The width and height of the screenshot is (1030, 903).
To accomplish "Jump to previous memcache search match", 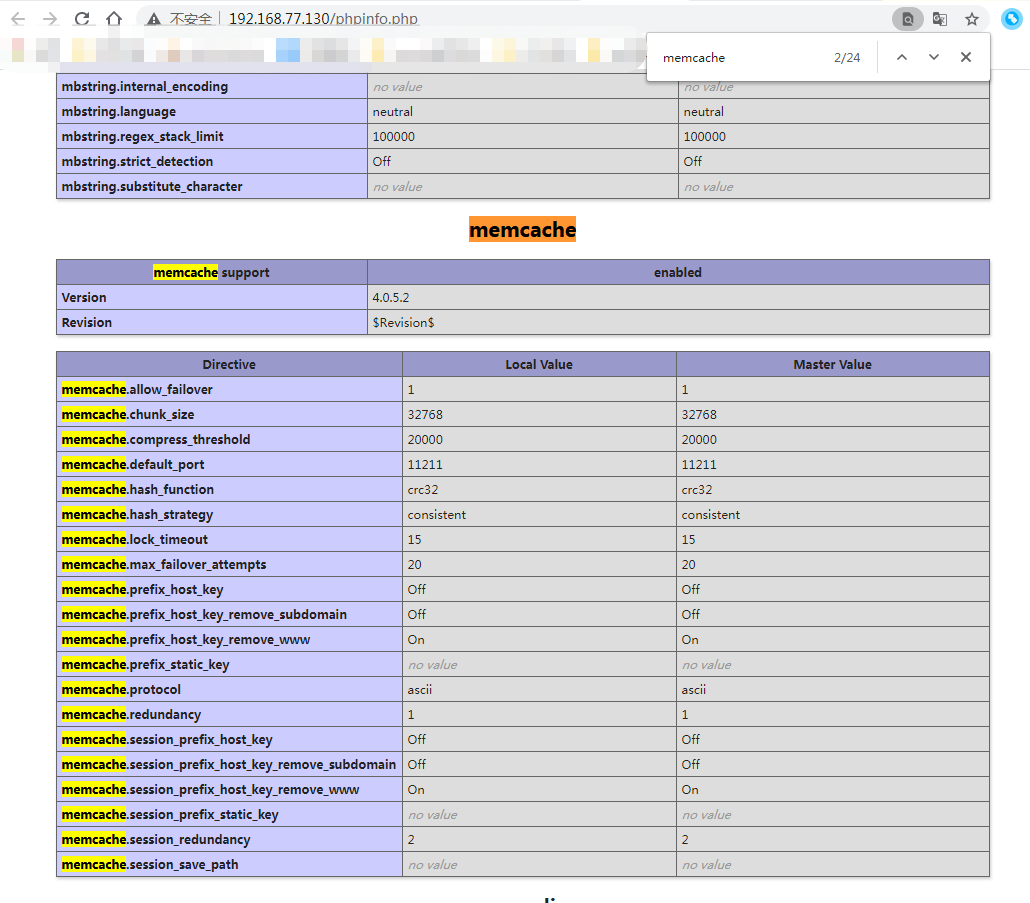I will pos(902,57).
